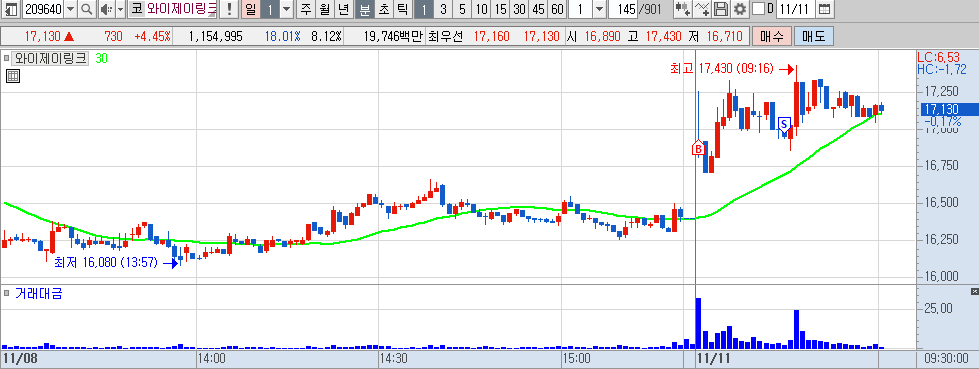979x369 pixels.
Task: Open the add candlestick chart icon
Action: coord(683,9)
